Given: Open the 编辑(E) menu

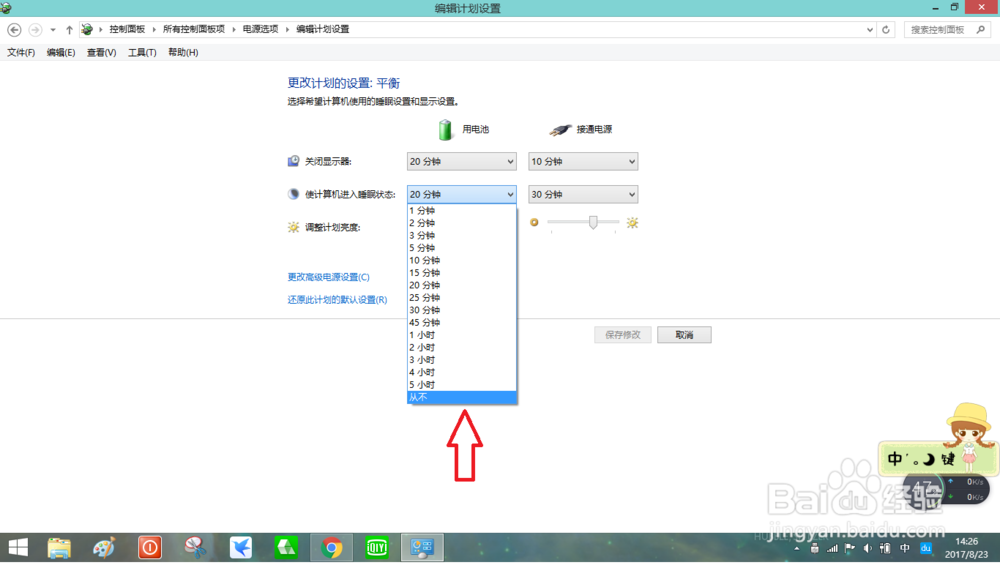Looking at the screenshot, I should point(61,52).
